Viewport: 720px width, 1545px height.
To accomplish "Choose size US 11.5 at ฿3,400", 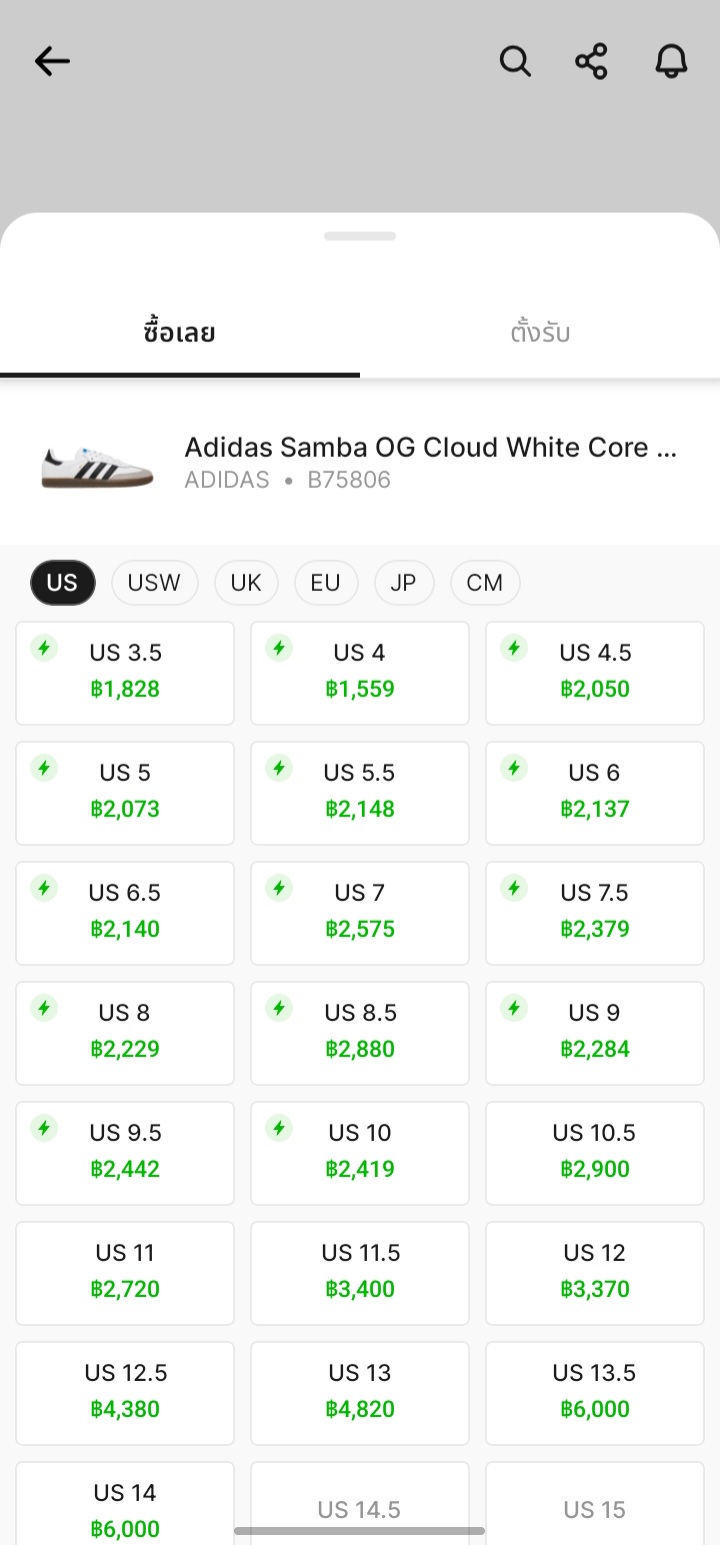I will tap(360, 1272).
